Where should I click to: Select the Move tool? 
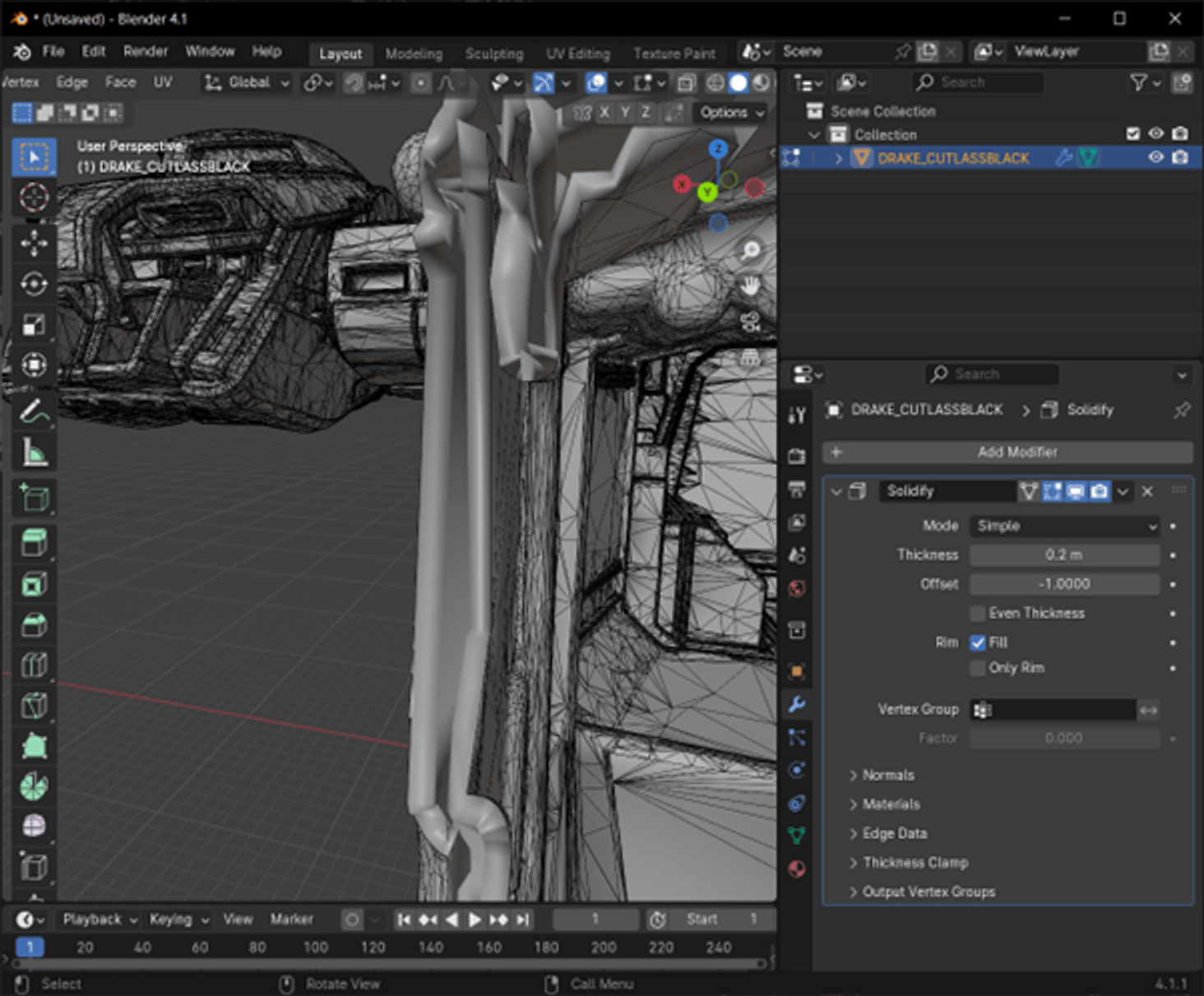(34, 243)
